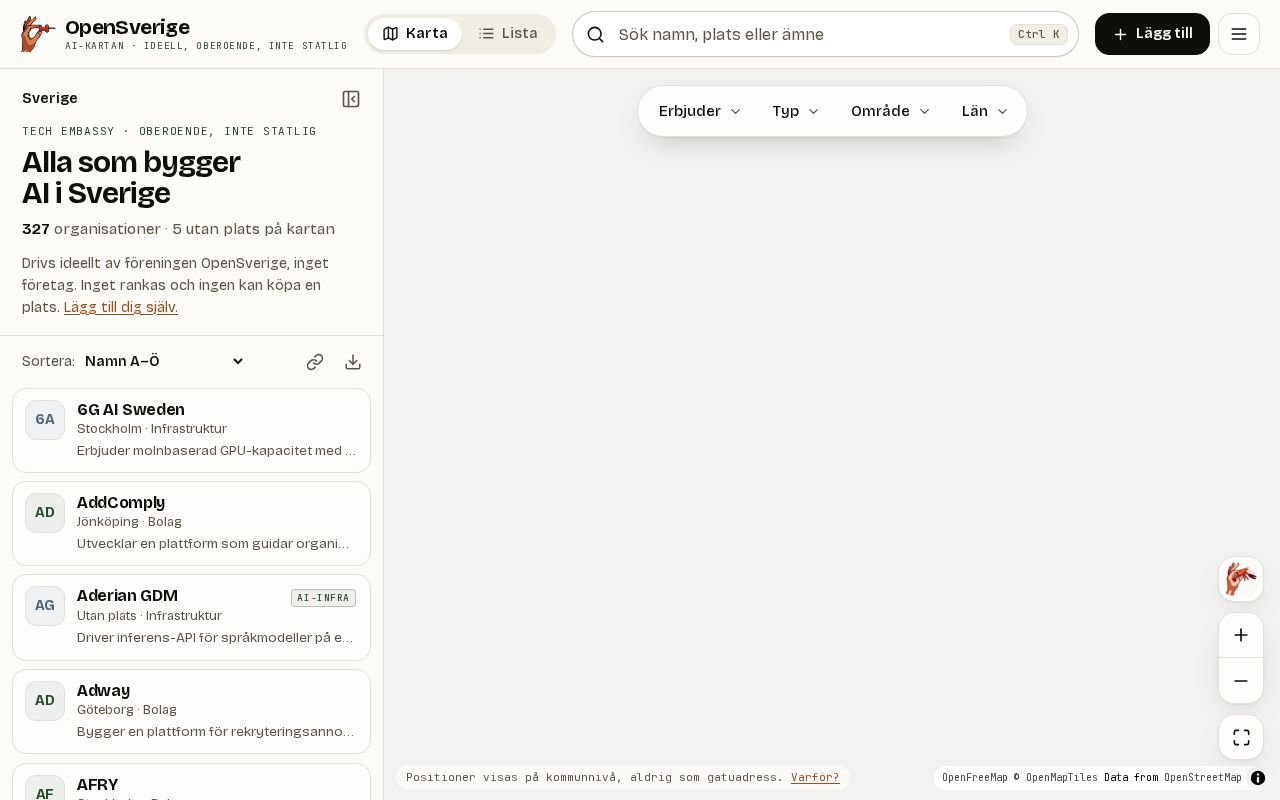Open the OpenStreetMap attribution link
The height and width of the screenshot is (800, 1280).
pos(1202,778)
